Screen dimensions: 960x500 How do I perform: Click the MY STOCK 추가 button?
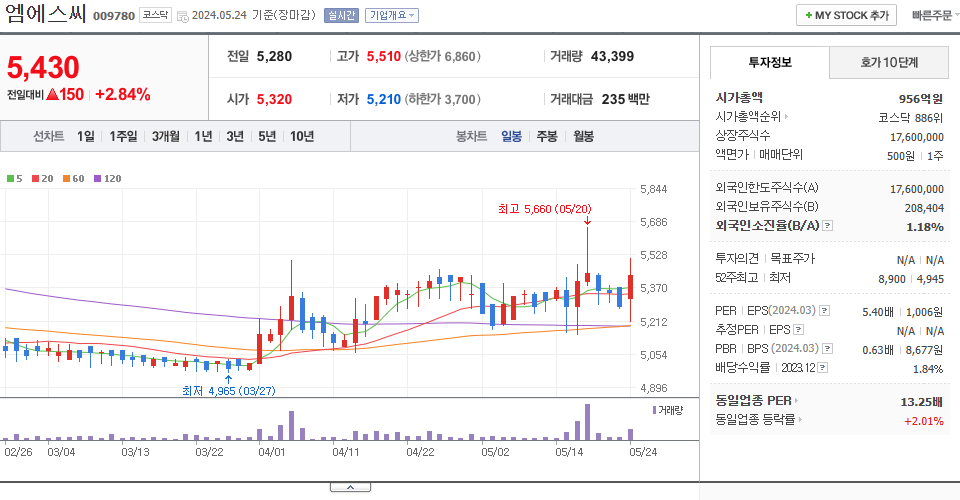(x=846, y=15)
